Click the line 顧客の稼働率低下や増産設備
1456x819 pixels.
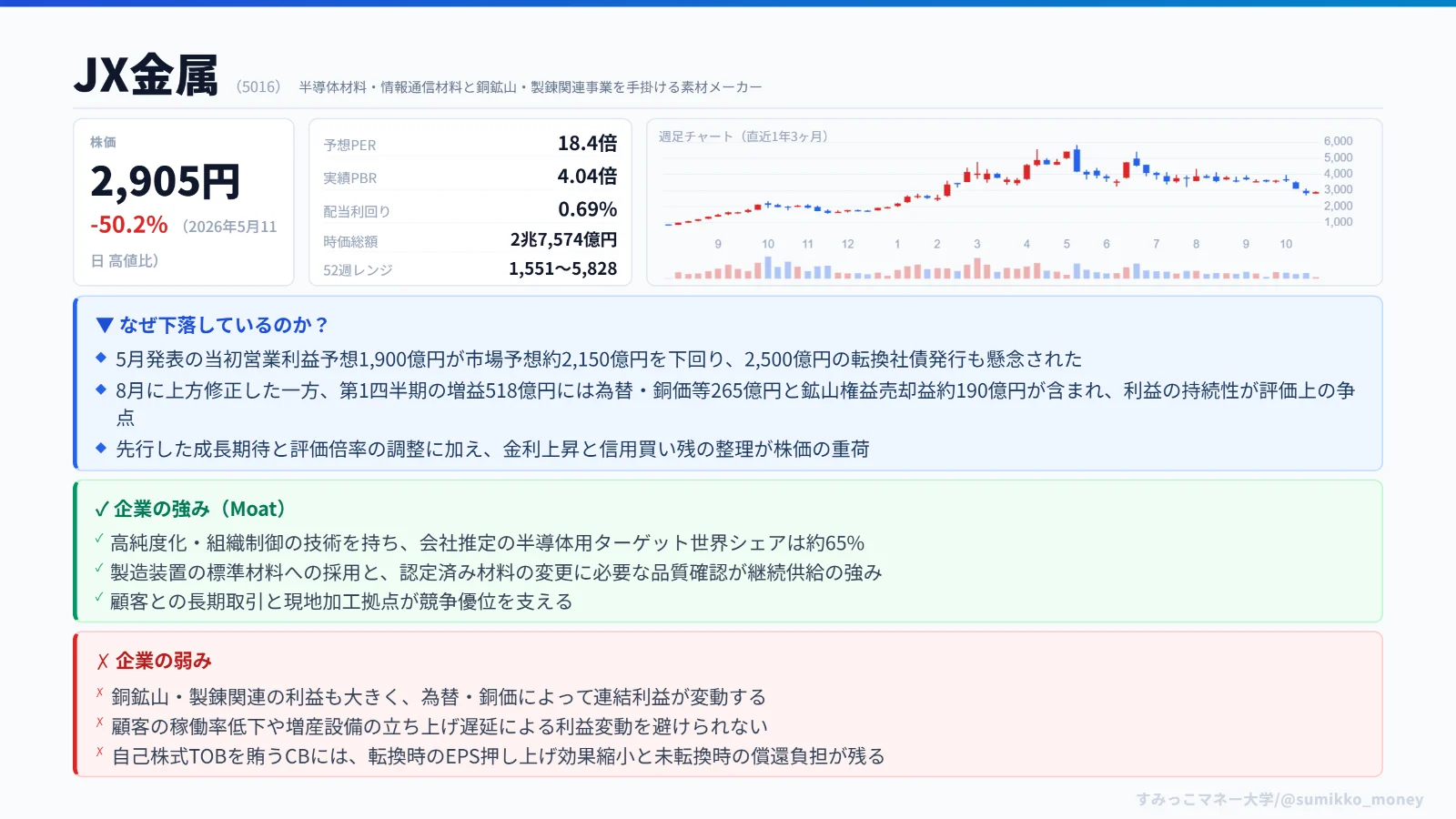point(440,726)
